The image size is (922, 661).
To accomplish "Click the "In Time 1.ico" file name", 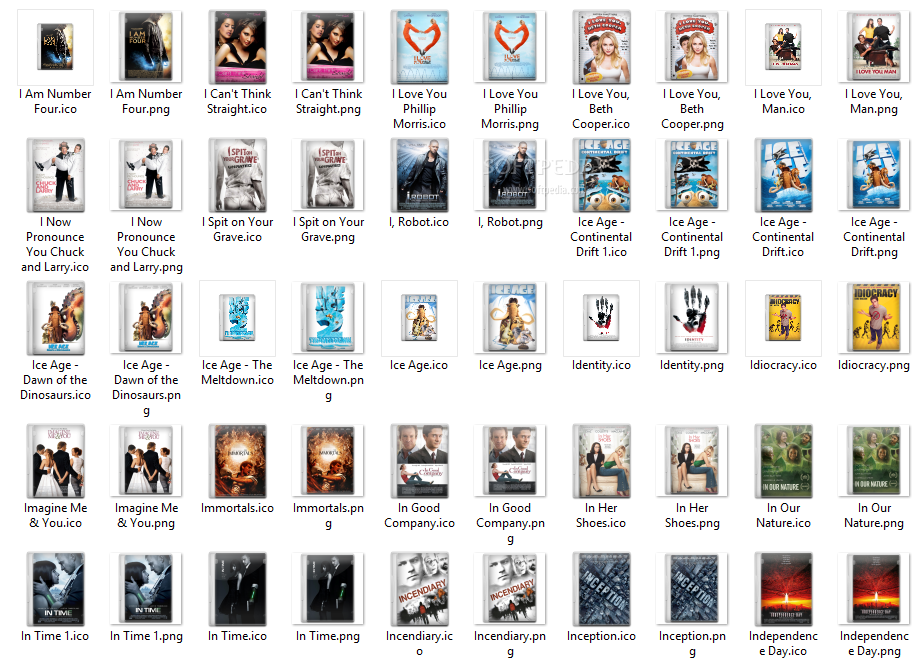I will [55, 636].
